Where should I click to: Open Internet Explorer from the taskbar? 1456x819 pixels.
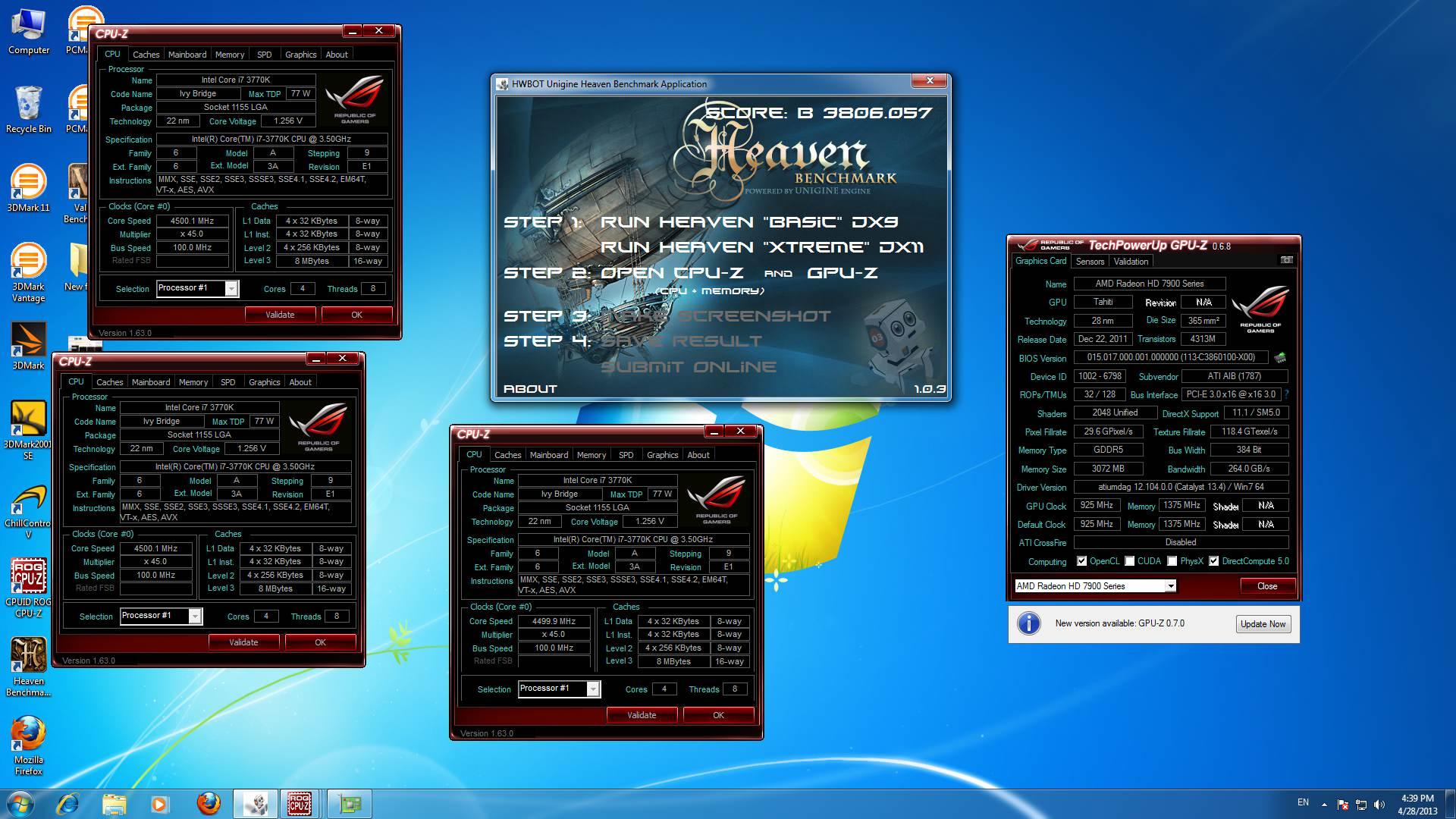[x=68, y=804]
